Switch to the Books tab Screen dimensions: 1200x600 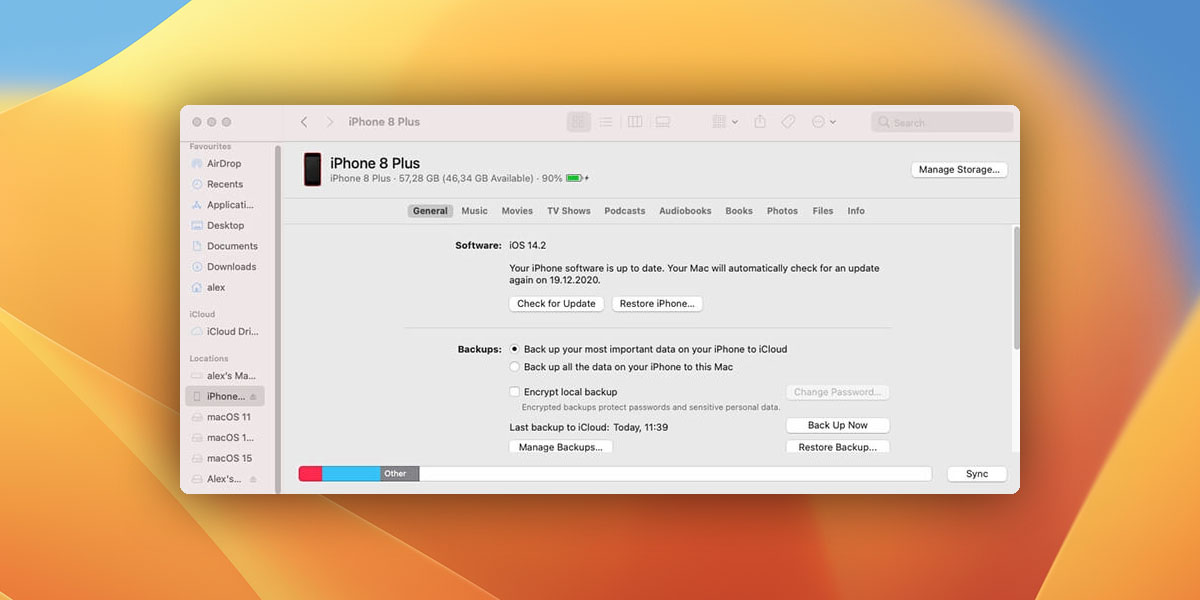tap(739, 211)
